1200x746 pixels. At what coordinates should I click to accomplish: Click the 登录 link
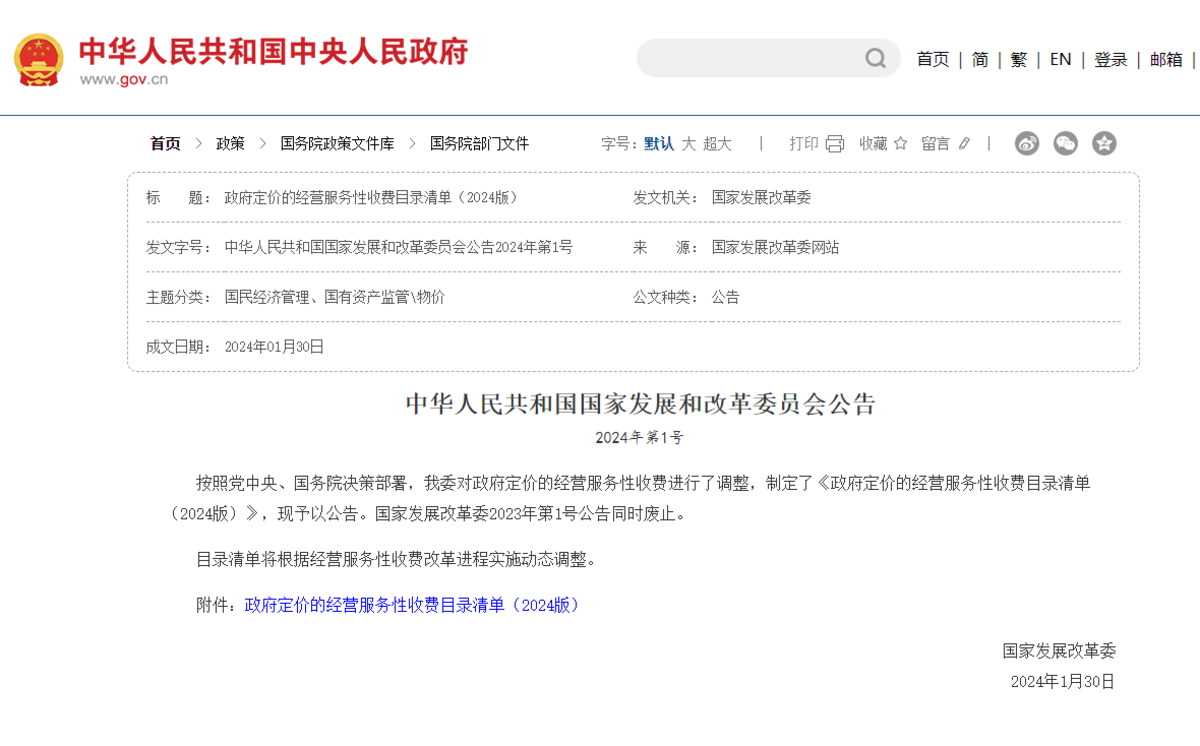[1110, 59]
